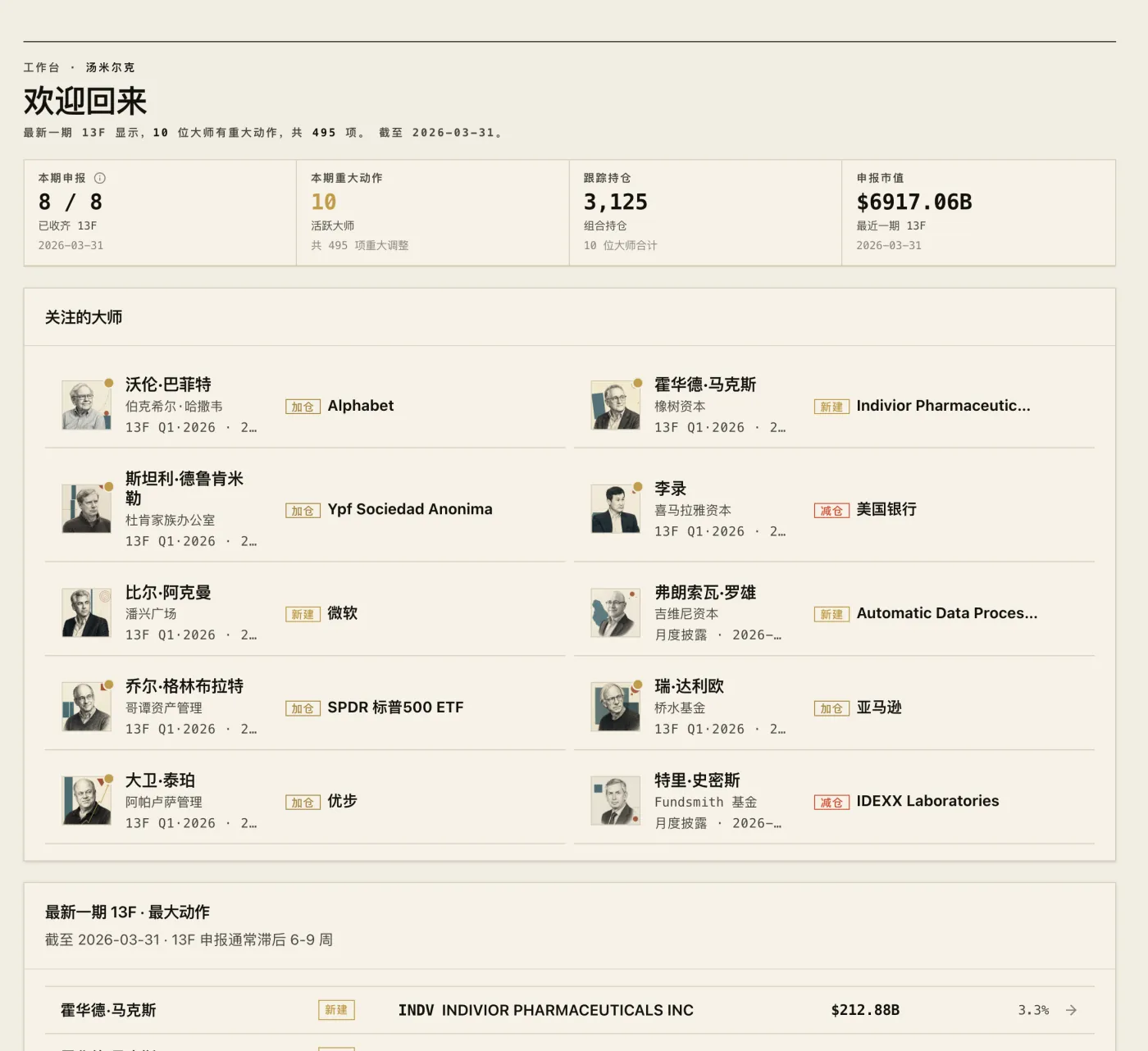Viewport: 1148px width, 1051px height.
Task: Open the 跟踪持仓 3,125 stat card
Action: tap(705, 212)
